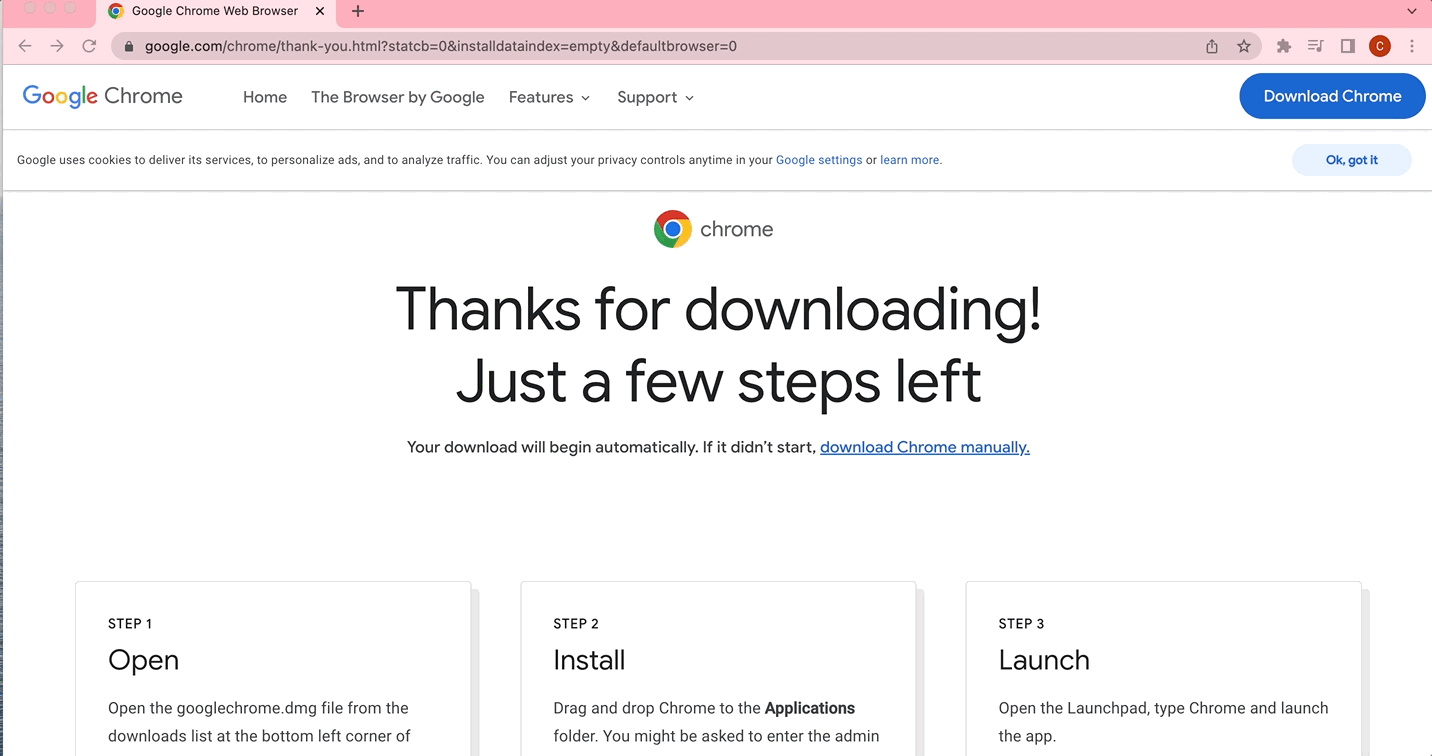Expand the Features dropdown menu
The height and width of the screenshot is (756, 1432).
point(549,97)
